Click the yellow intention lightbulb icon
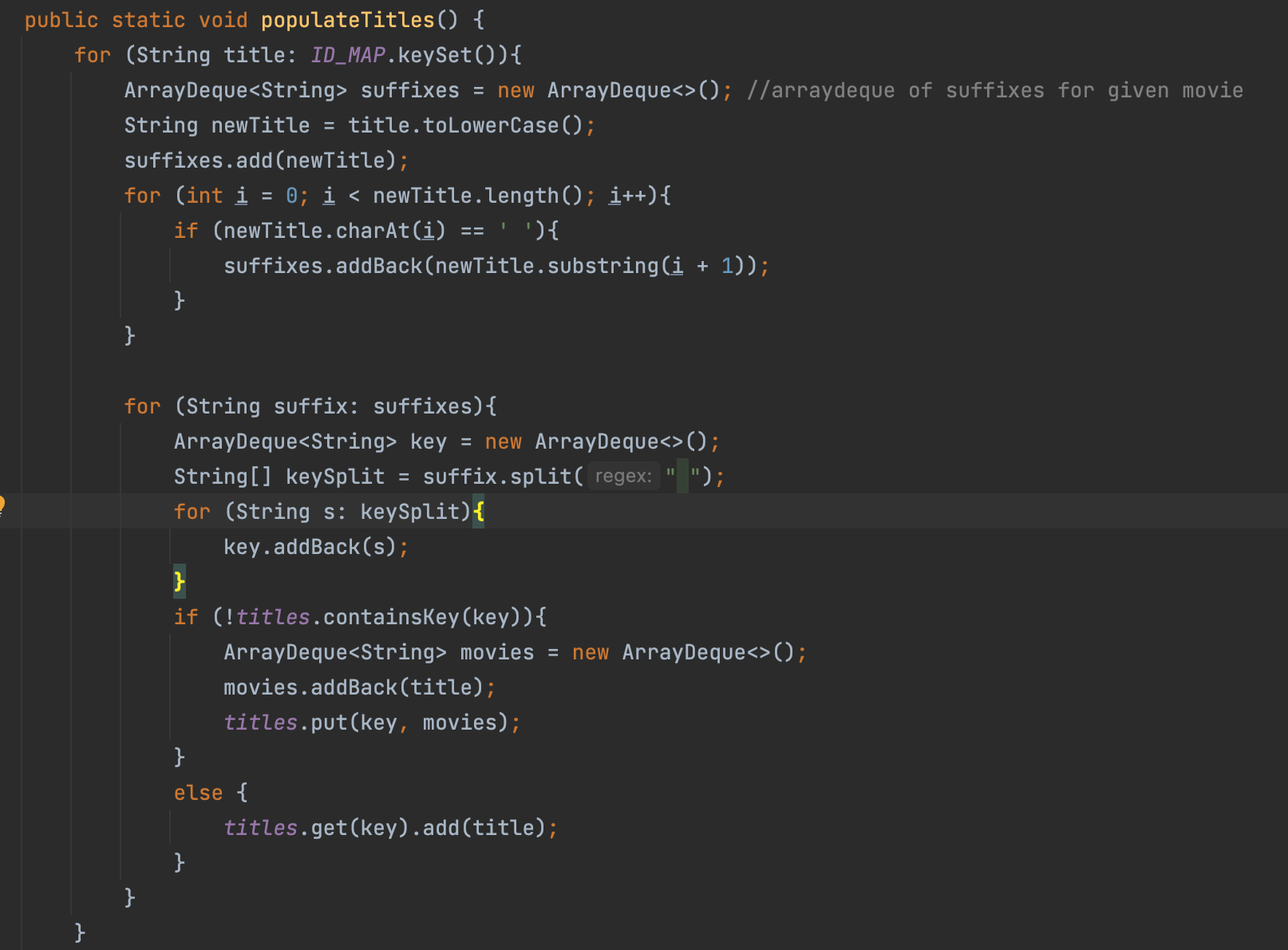This screenshot has width=1288, height=950. coord(2,505)
